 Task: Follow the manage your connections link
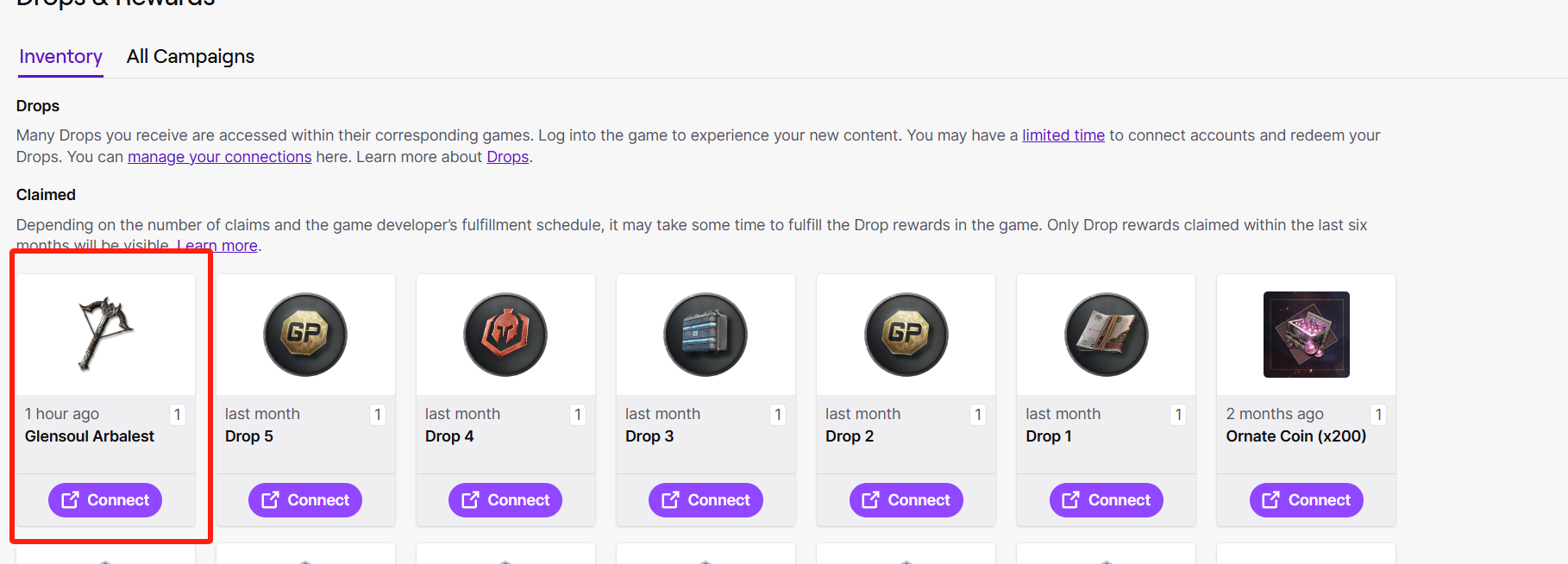219,157
